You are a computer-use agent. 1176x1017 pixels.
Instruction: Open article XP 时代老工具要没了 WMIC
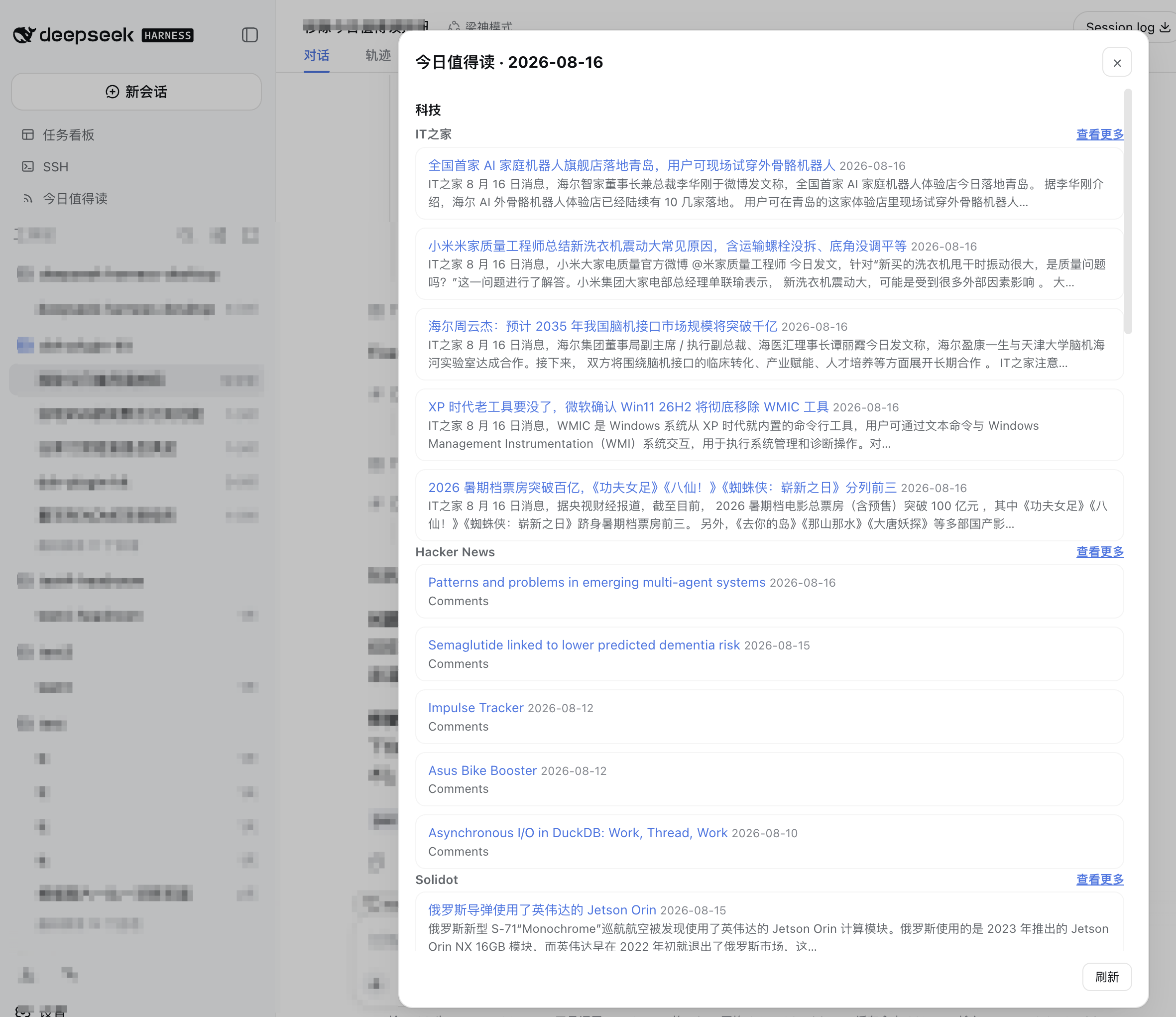pos(628,406)
